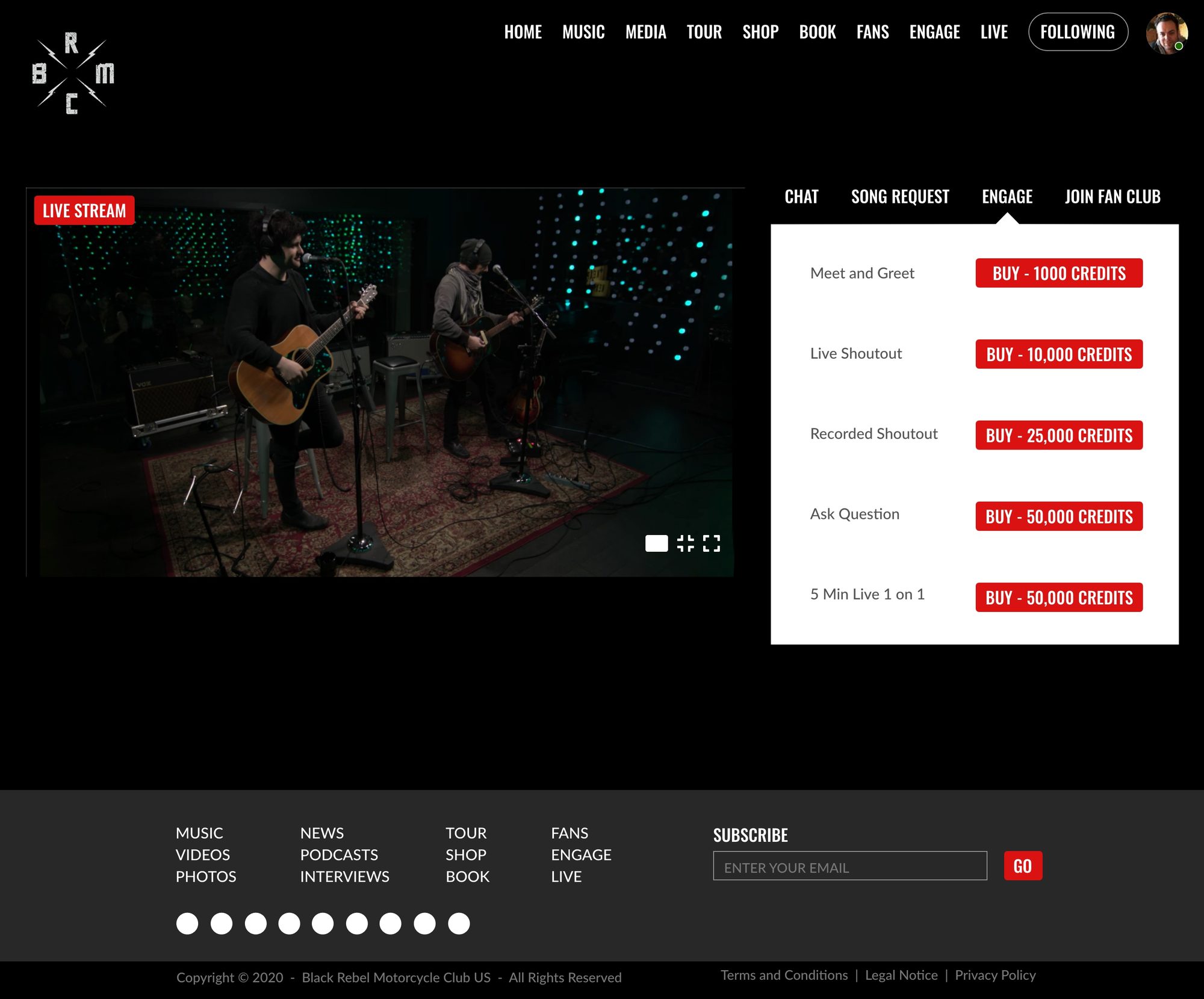1204x999 pixels.
Task: Buy 5 Min Live 1 on 1
Action: click(1059, 598)
